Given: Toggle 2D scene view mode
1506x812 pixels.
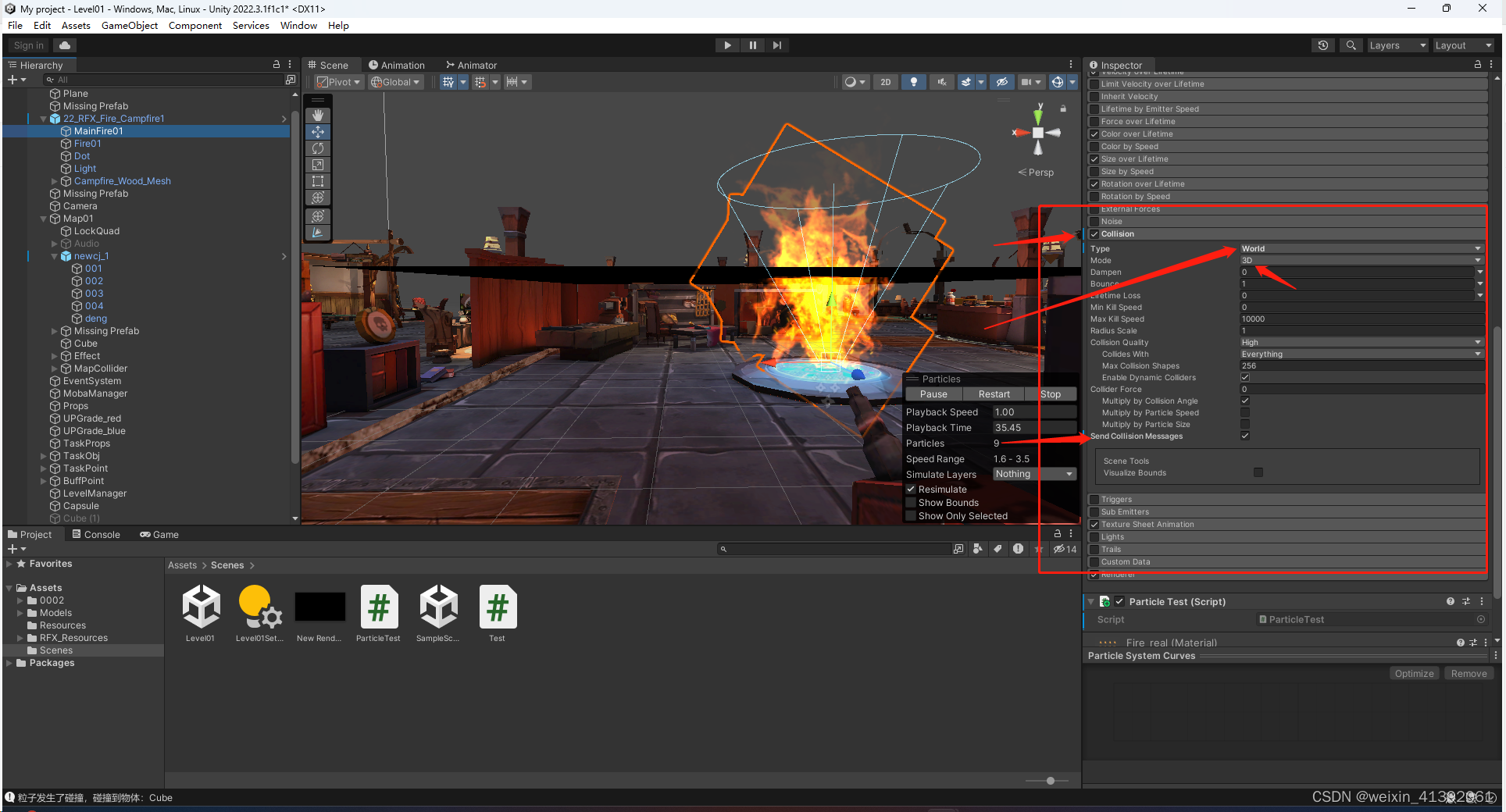Looking at the screenshot, I should pos(885,82).
